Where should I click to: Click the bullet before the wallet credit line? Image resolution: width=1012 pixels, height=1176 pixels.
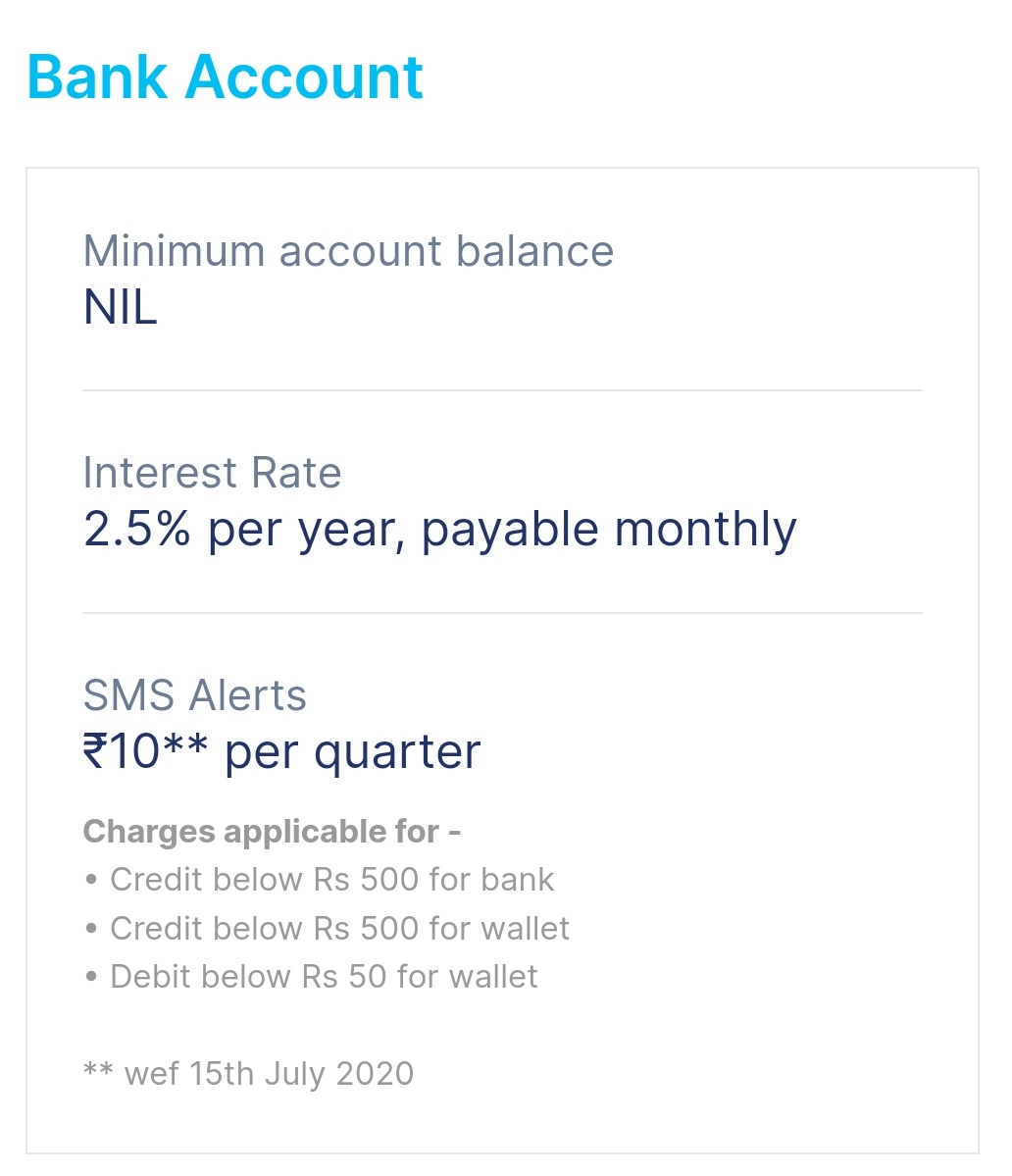tap(91, 928)
